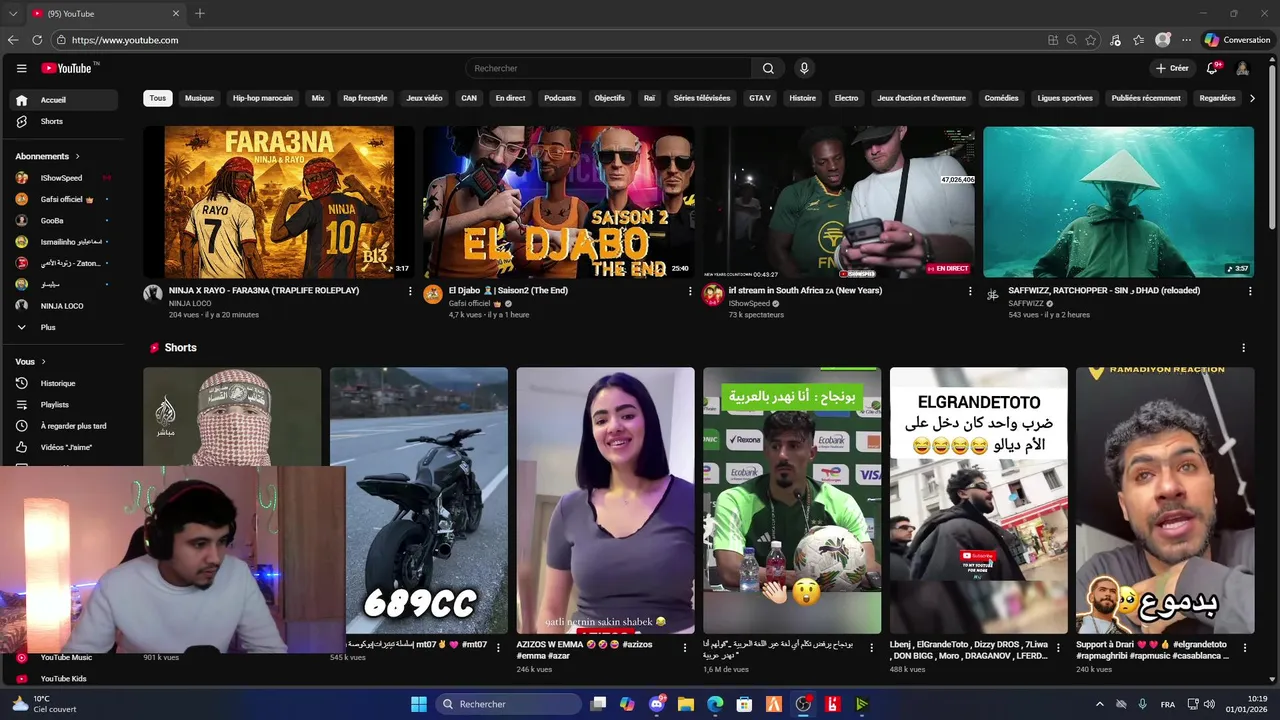Select the Tous filter chip
1280x720 pixels.
pos(158,98)
